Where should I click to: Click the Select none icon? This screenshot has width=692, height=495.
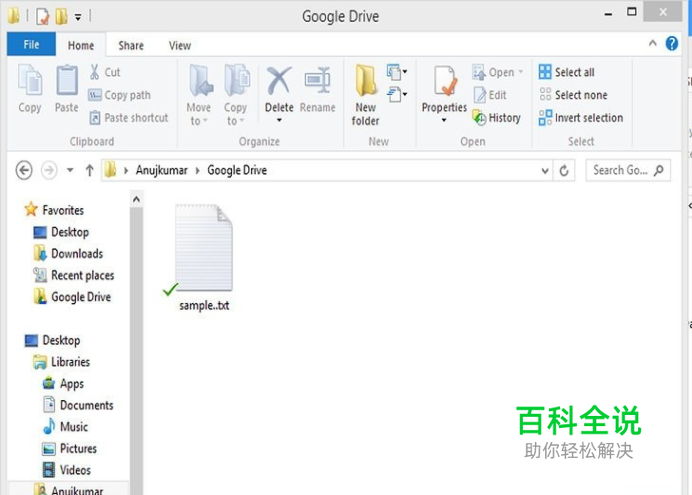[545, 94]
